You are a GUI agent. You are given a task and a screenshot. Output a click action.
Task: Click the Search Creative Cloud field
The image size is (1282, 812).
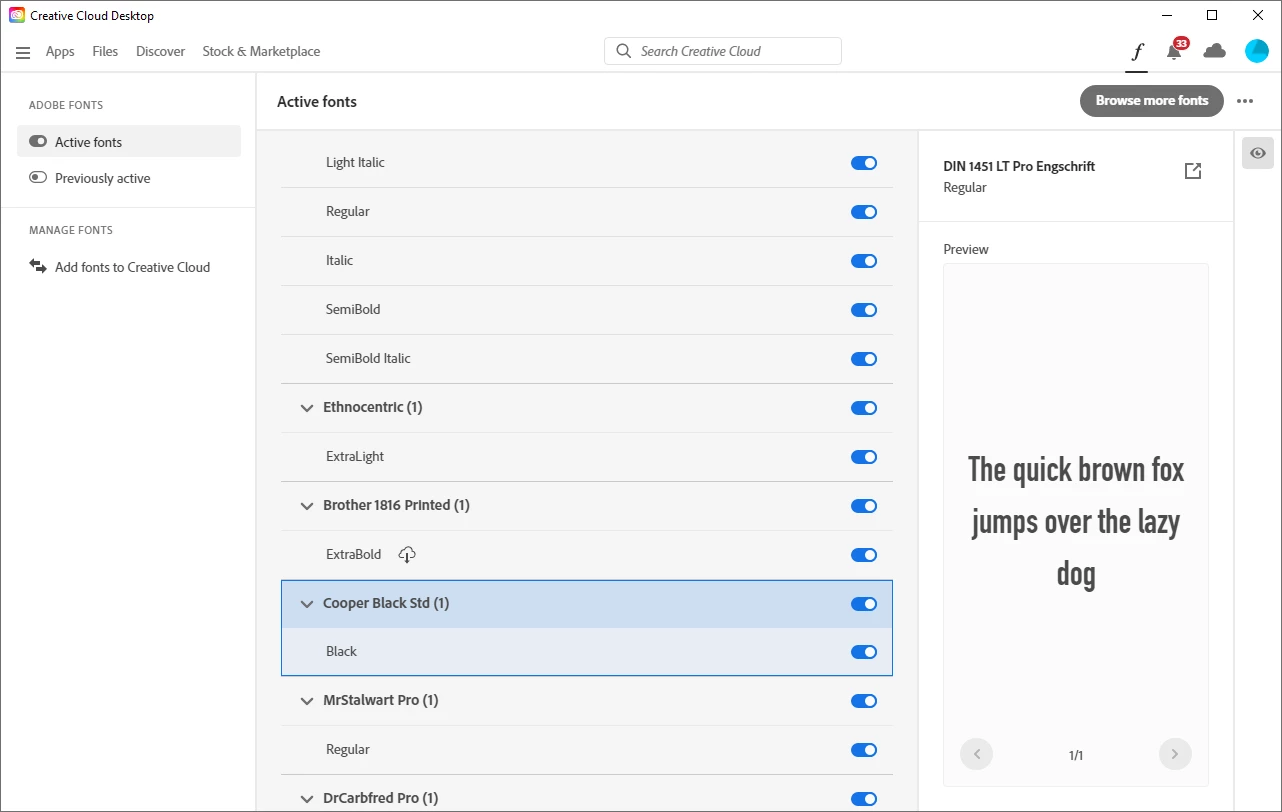coord(723,51)
